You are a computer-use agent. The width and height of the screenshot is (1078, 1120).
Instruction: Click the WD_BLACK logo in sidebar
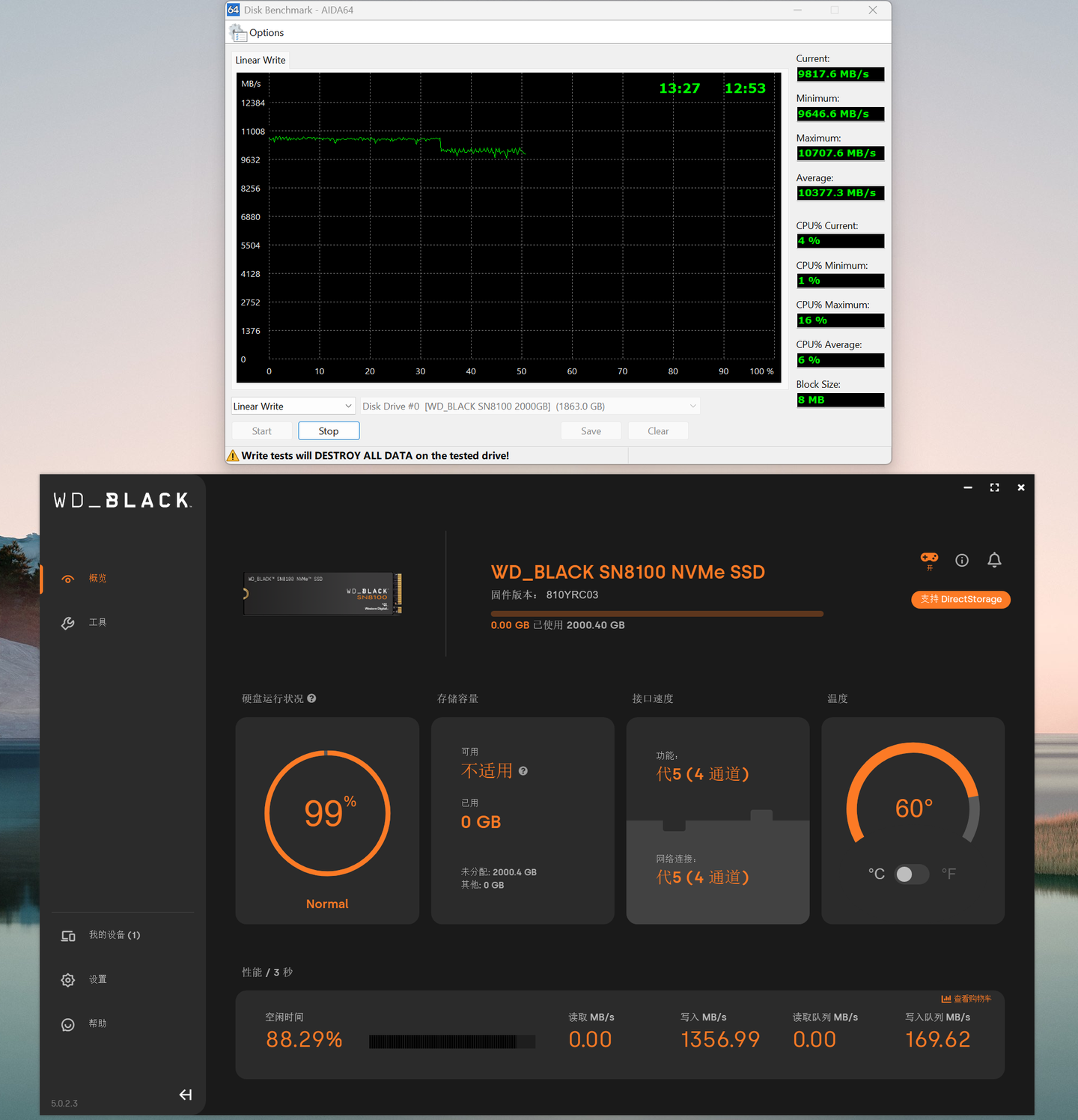[x=123, y=500]
